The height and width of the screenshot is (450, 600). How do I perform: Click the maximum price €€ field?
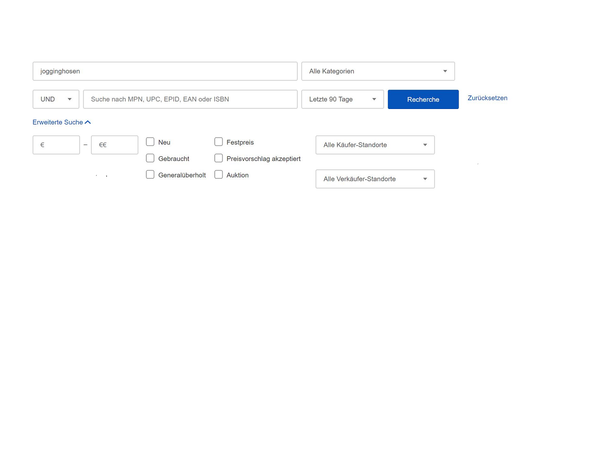point(115,145)
